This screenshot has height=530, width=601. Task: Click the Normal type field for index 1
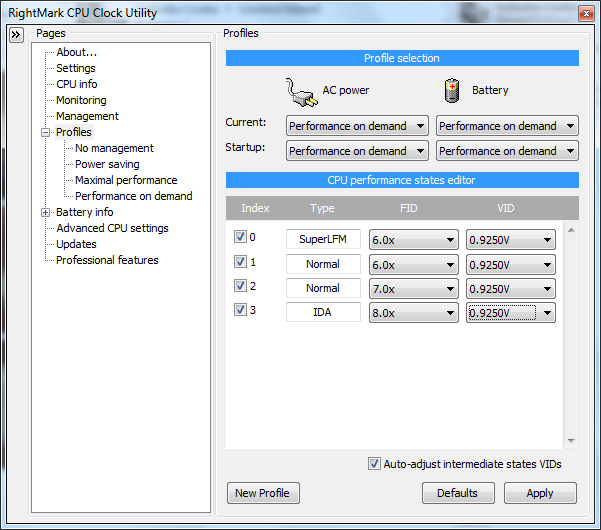pyautogui.click(x=323, y=264)
